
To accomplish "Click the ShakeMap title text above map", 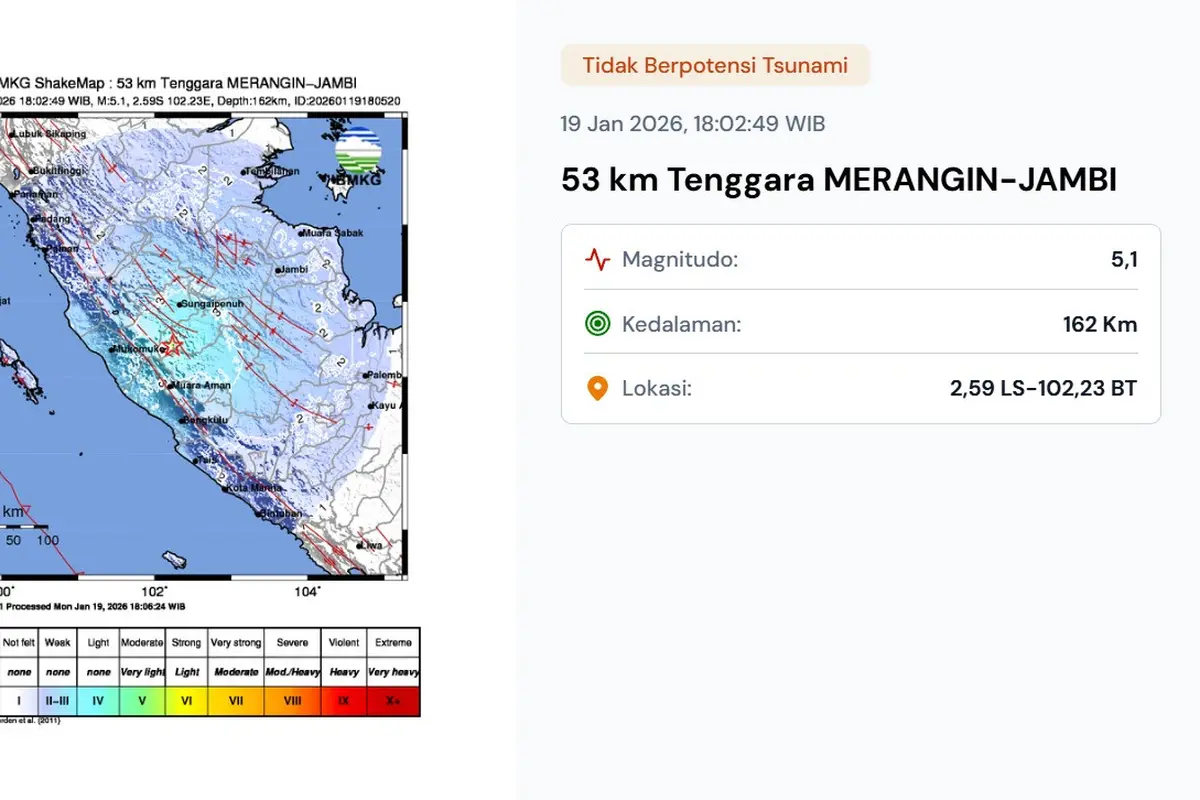I will [178, 83].
